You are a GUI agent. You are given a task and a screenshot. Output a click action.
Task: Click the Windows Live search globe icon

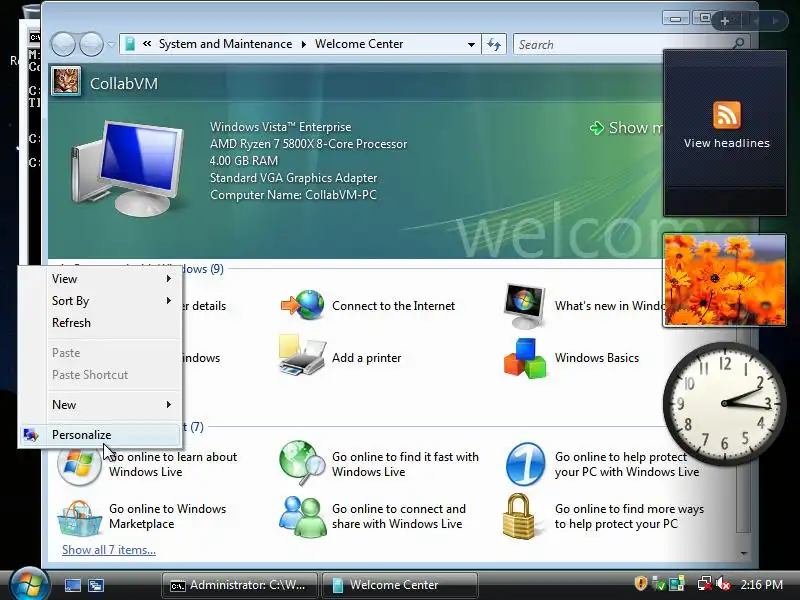point(302,463)
